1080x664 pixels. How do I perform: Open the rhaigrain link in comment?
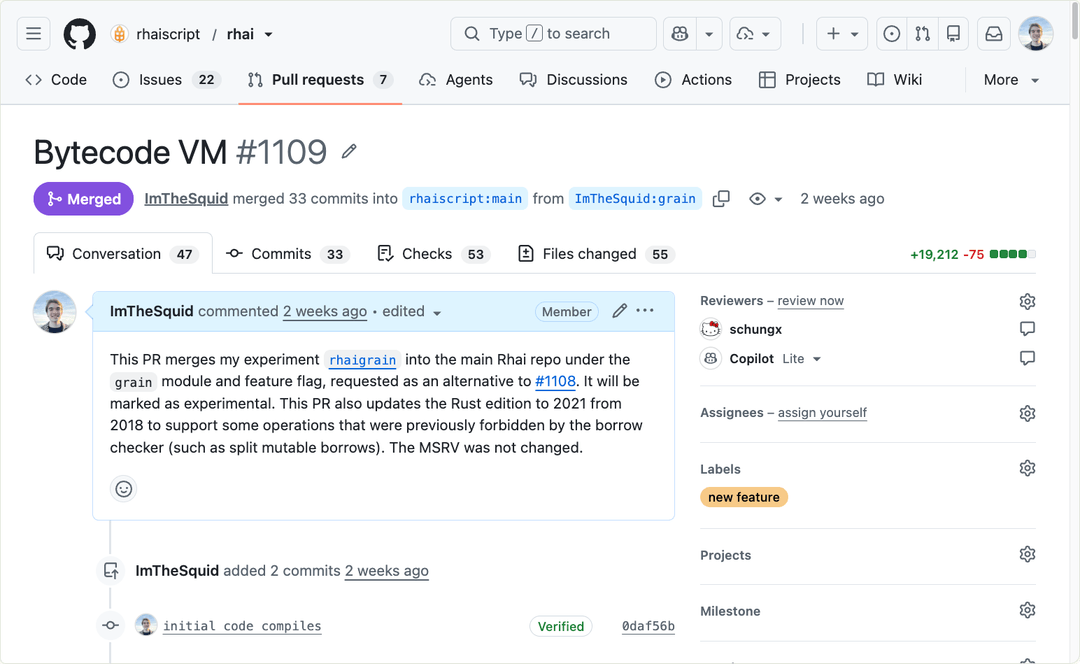[x=362, y=360]
